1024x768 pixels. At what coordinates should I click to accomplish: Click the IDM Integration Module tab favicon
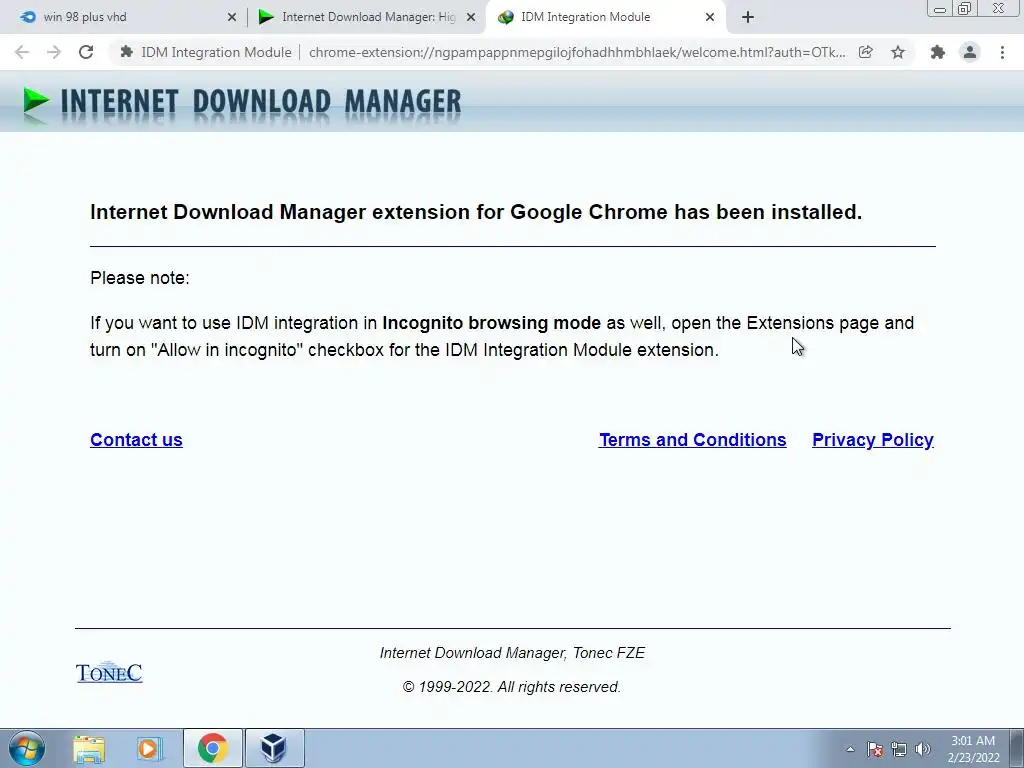pos(505,18)
